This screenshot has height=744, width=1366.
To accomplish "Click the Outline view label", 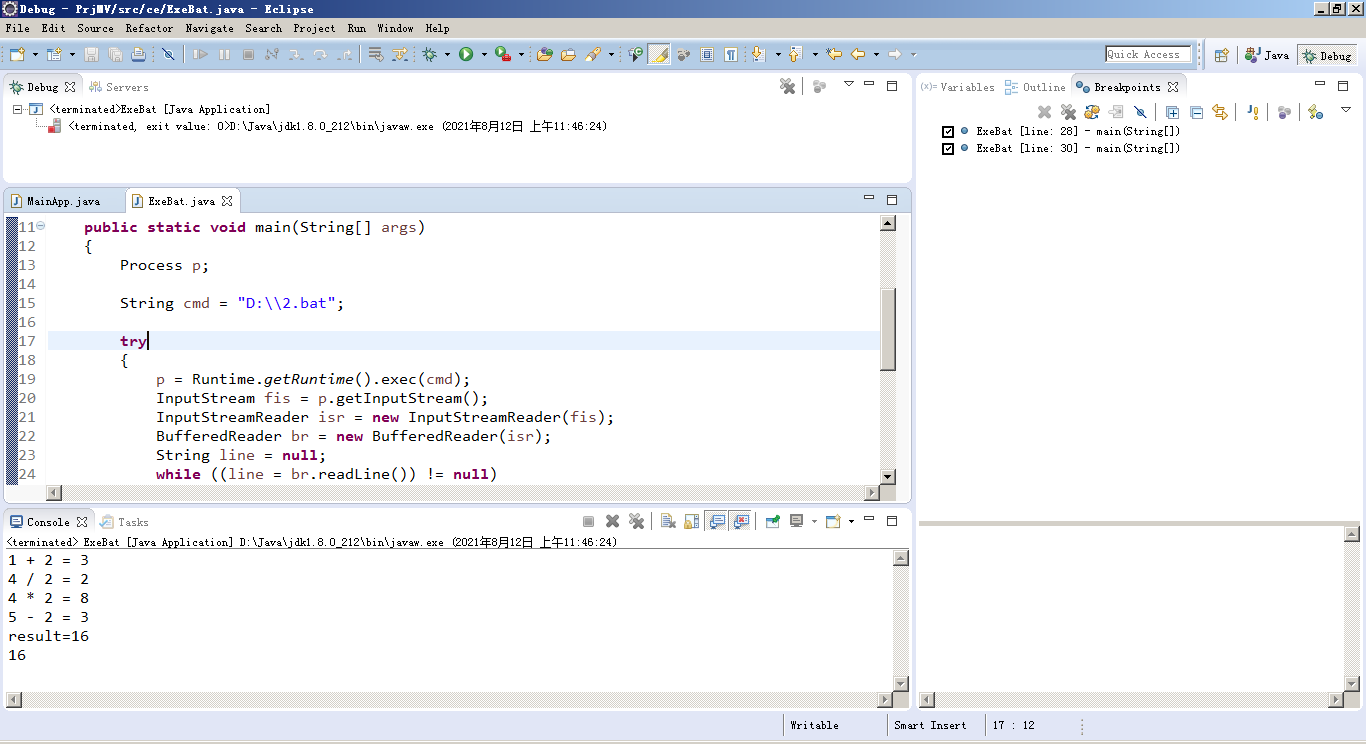I will click(x=1043, y=86).
